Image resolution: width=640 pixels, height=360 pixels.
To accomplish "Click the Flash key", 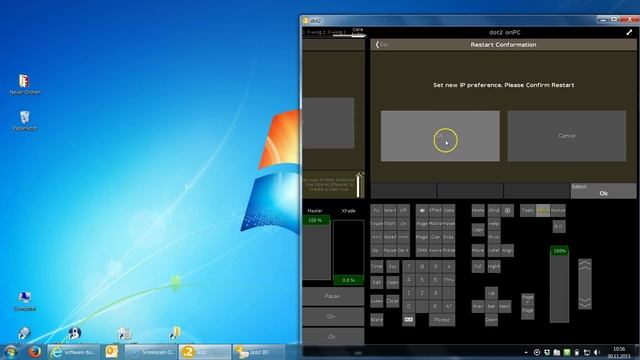I will coord(390,224).
